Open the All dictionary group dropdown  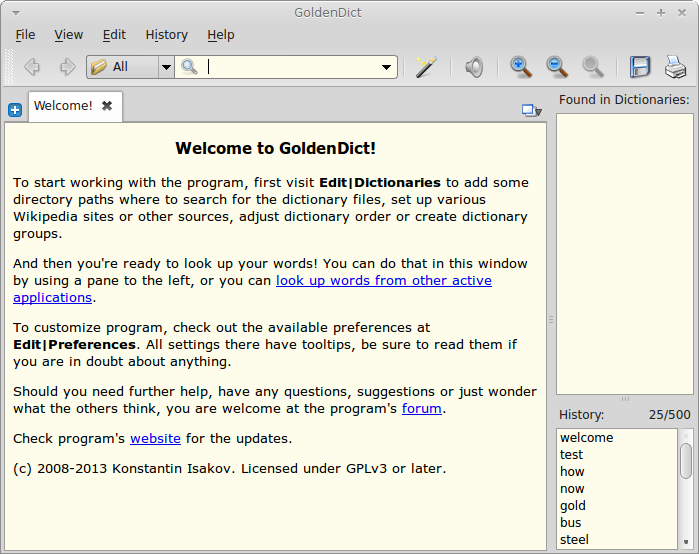[130, 67]
